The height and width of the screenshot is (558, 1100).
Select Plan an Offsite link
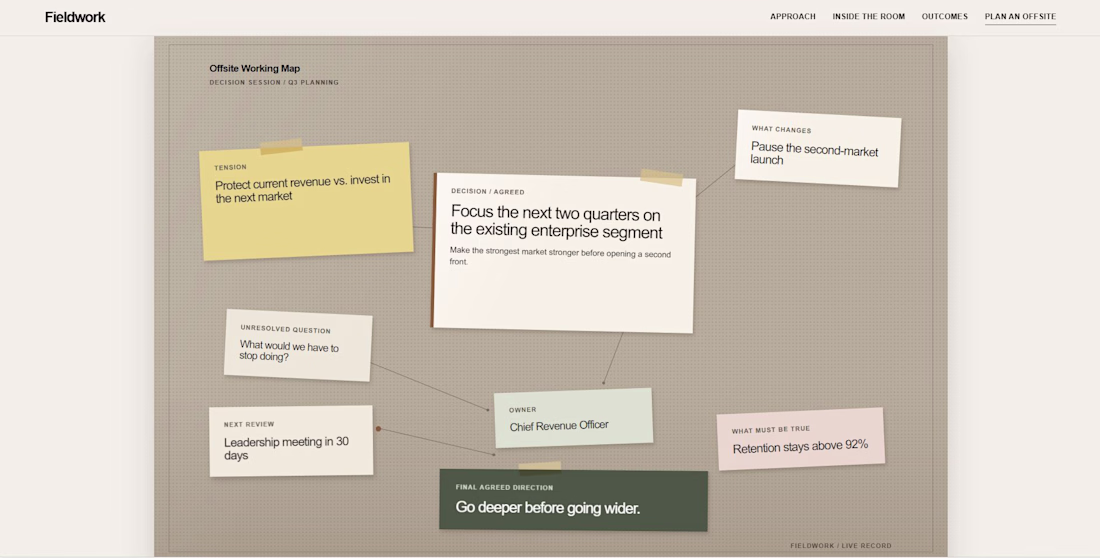pos(1020,16)
